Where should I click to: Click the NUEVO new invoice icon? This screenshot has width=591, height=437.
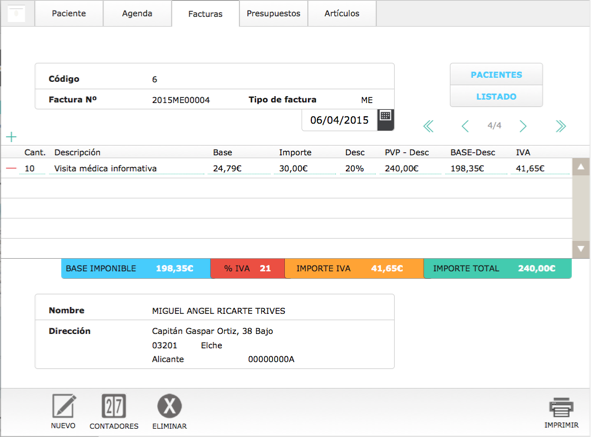(64, 406)
